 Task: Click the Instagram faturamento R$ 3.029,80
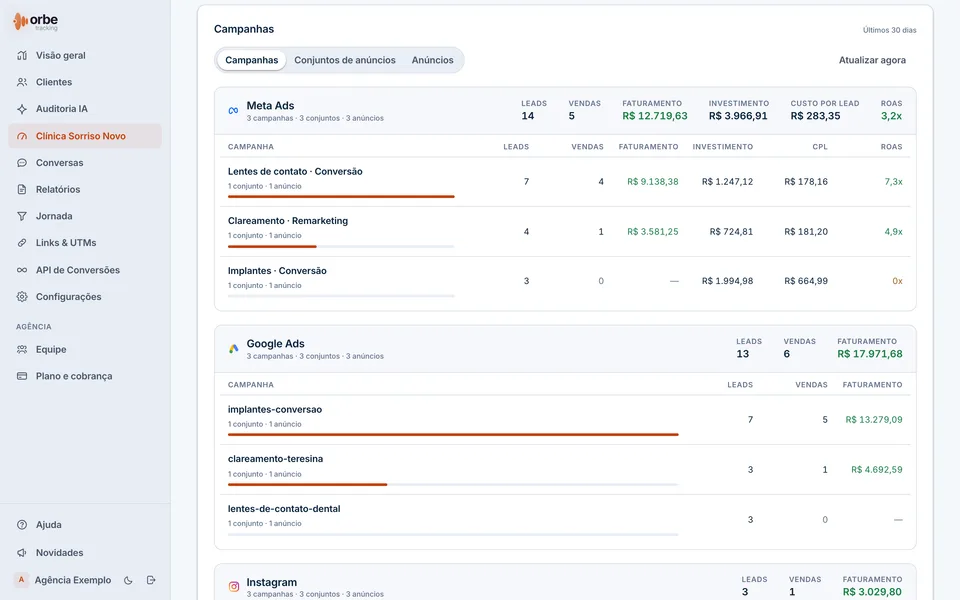(872, 592)
